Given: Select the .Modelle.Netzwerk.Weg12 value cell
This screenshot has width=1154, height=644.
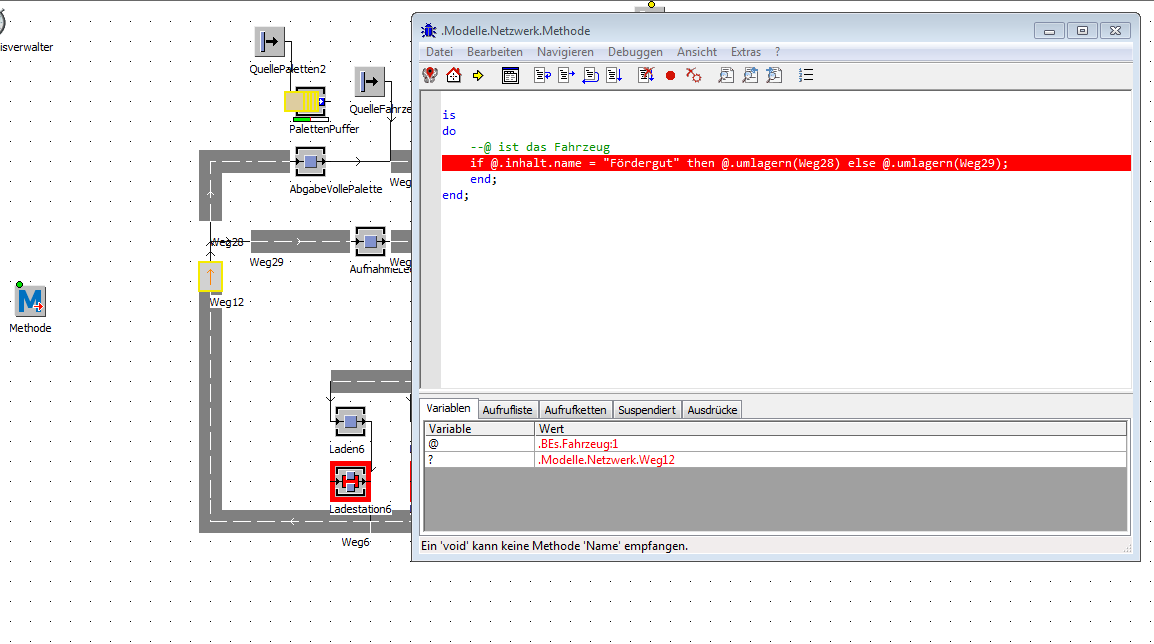Looking at the screenshot, I should (831, 459).
